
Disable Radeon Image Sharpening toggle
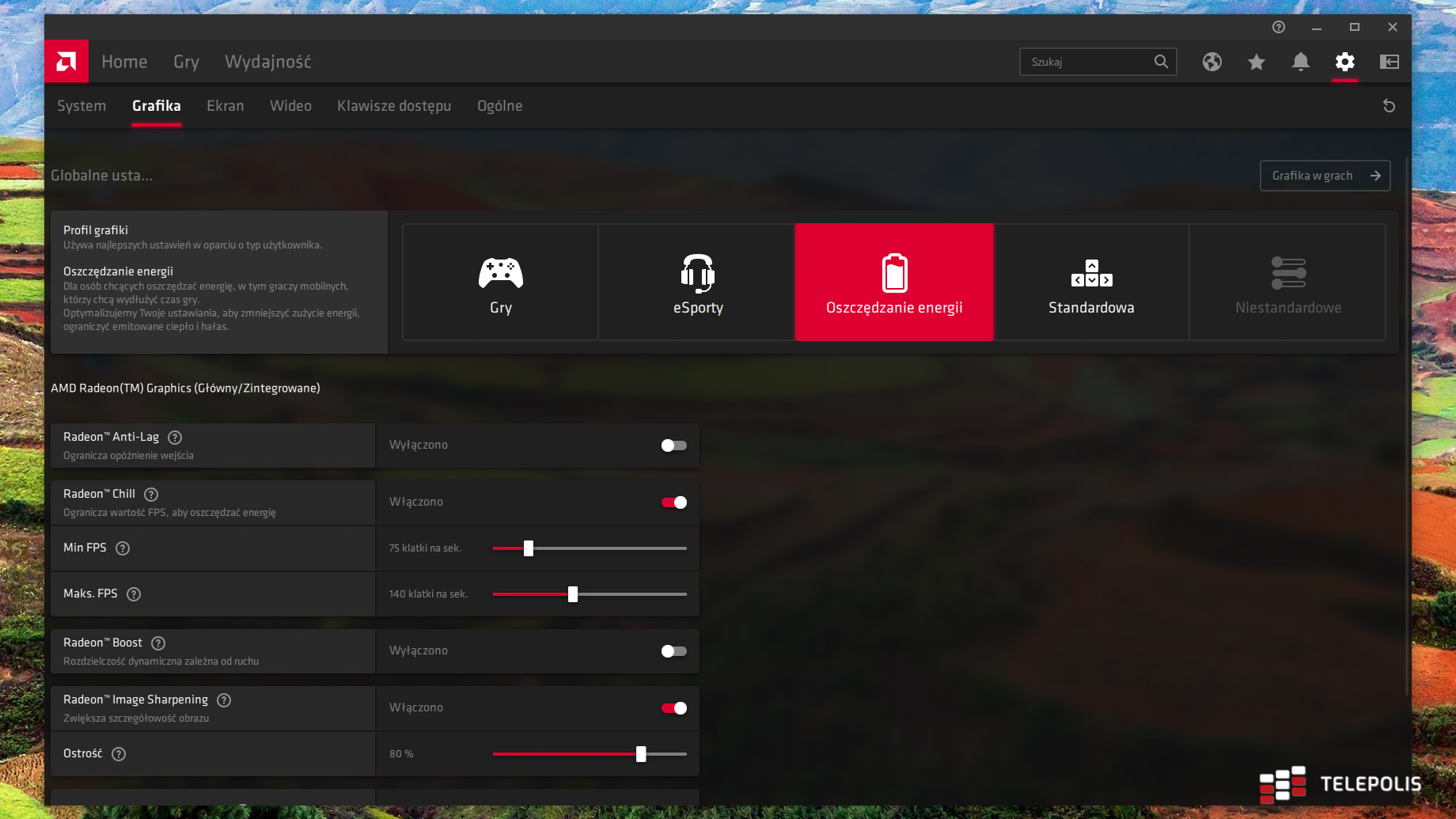click(x=673, y=708)
